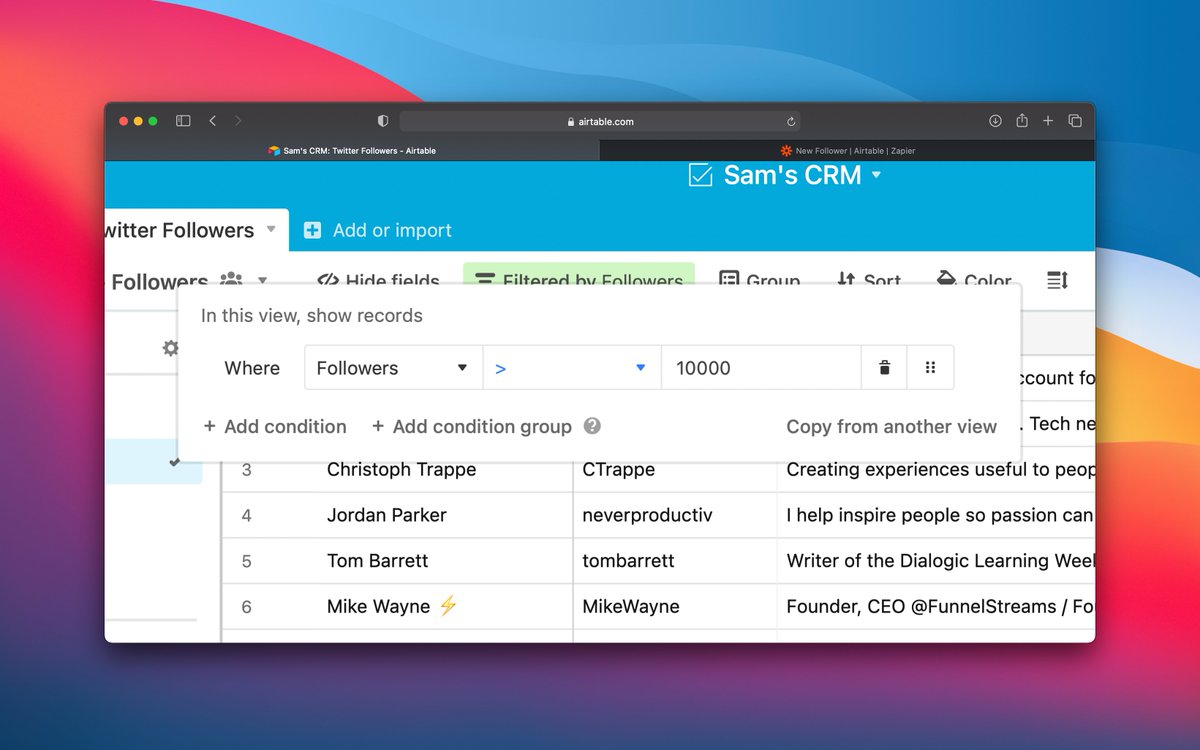Open a new tab with the plus icon
The width and height of the screenshot is (1200, 750).
coord(1048,121)
